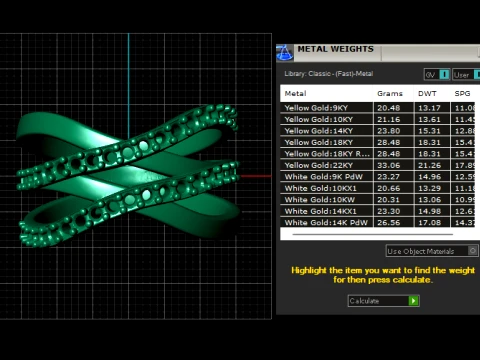The image size is (480, 360).
Task: Click the Metal Weights scale icon
Action: [x=284, y=53]
